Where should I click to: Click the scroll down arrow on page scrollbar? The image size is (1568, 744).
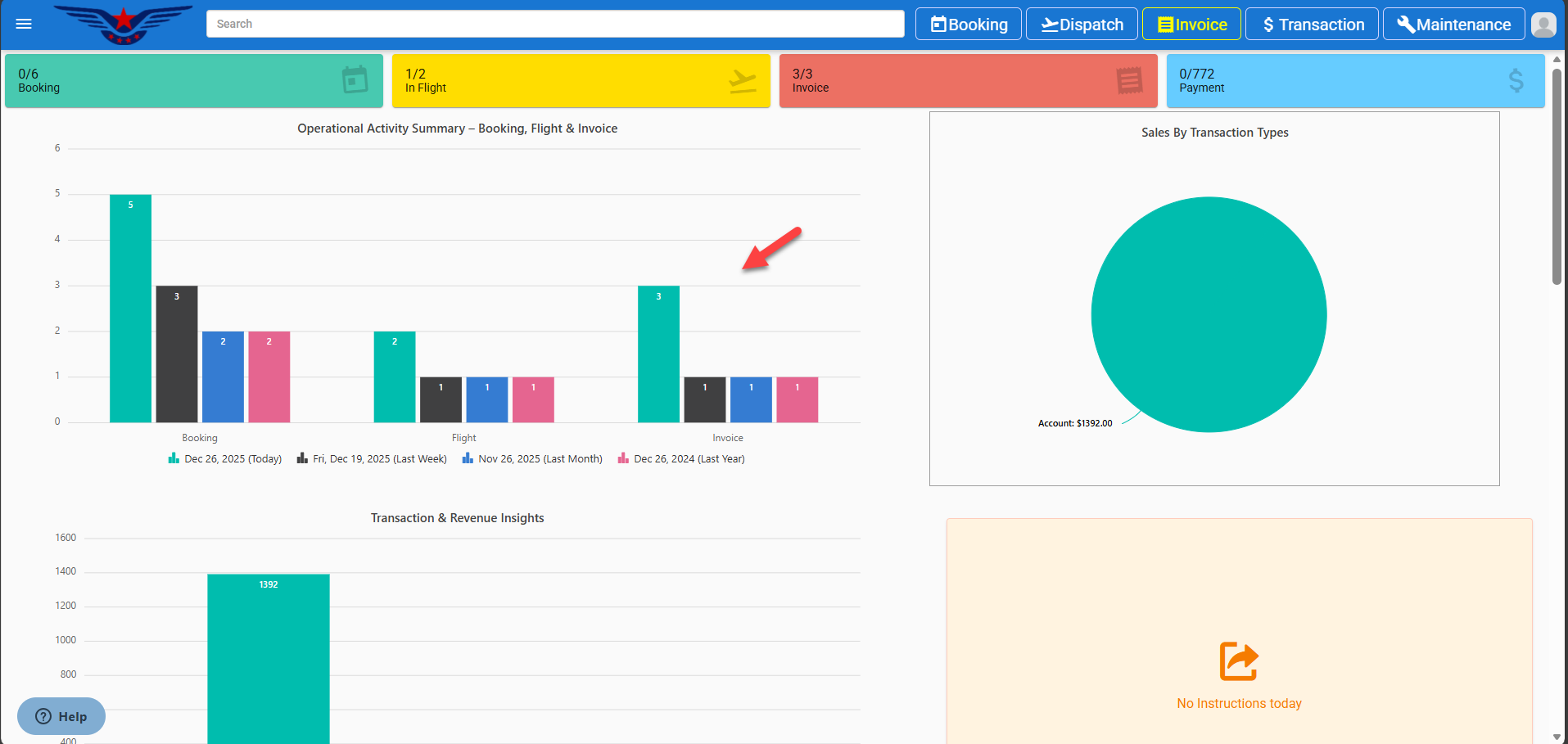pos(1557,737)
